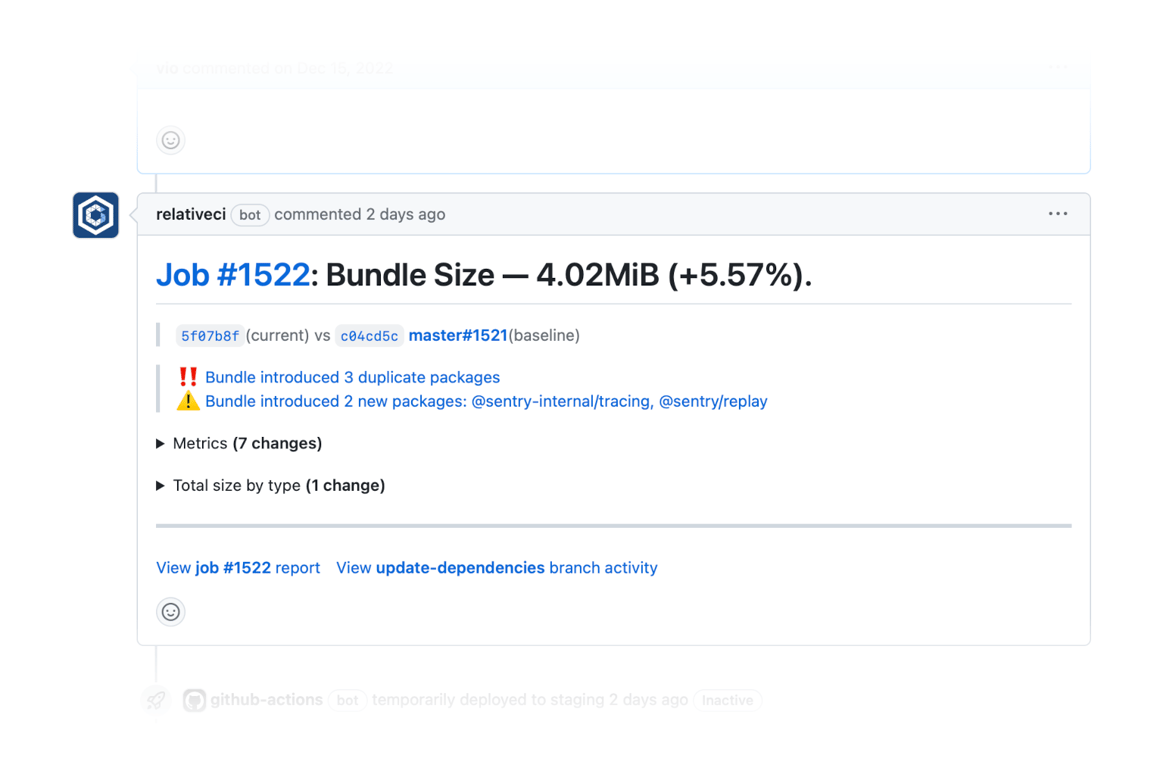Click the github-actions bot octocat icon

tap(196, 700)
